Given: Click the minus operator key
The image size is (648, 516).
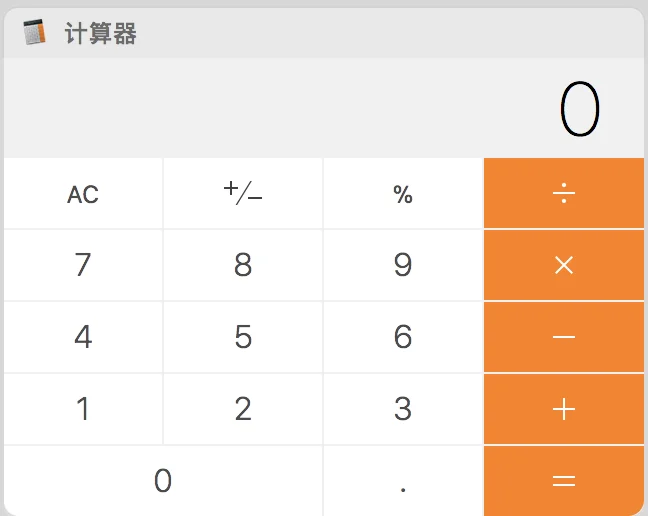Looking at the screenshot, I should (x=564, y=337).
